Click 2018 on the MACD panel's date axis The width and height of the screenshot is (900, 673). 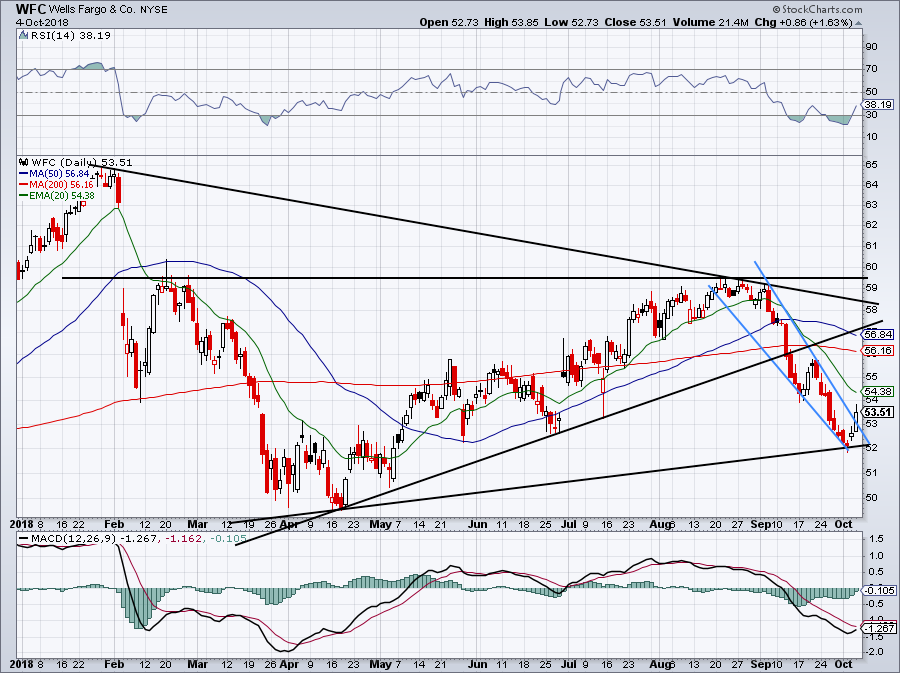[23, 664]
